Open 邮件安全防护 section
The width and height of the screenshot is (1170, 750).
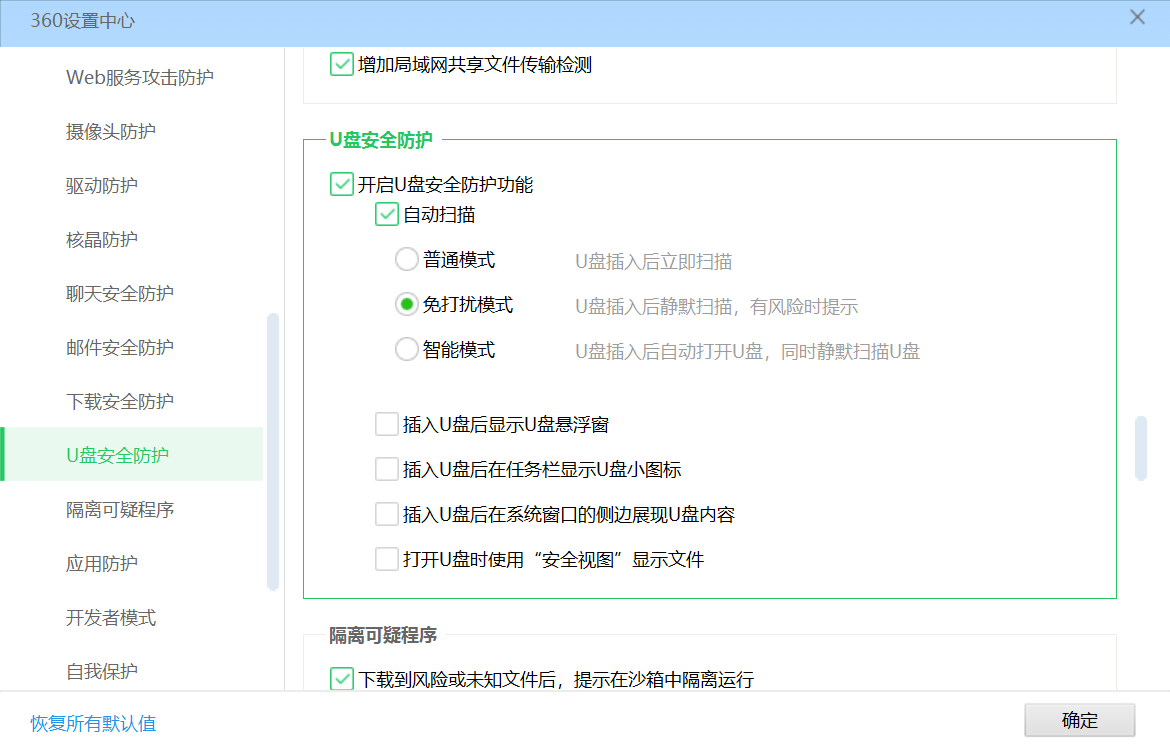119,347
